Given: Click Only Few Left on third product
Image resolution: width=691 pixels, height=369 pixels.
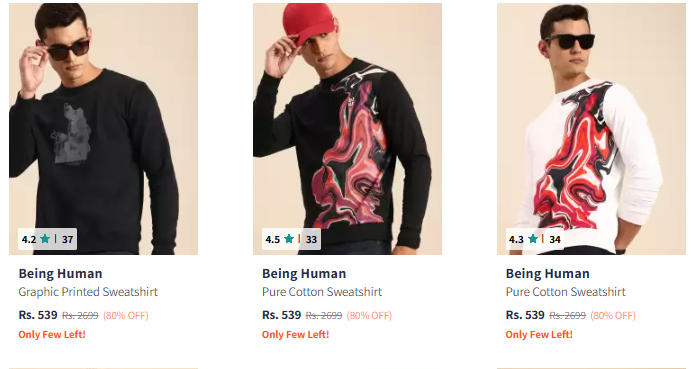Looking at the screenshot, I should click(x=539, y=335).
